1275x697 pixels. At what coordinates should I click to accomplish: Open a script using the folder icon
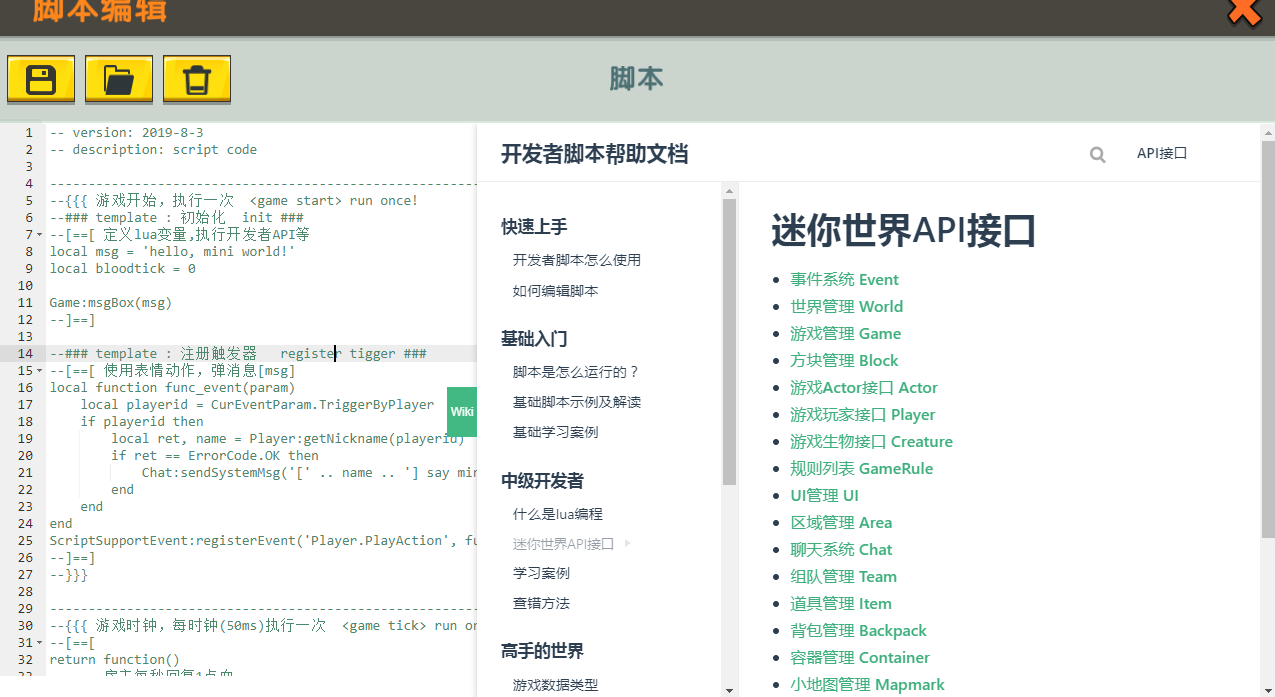[x=119, y=79]
